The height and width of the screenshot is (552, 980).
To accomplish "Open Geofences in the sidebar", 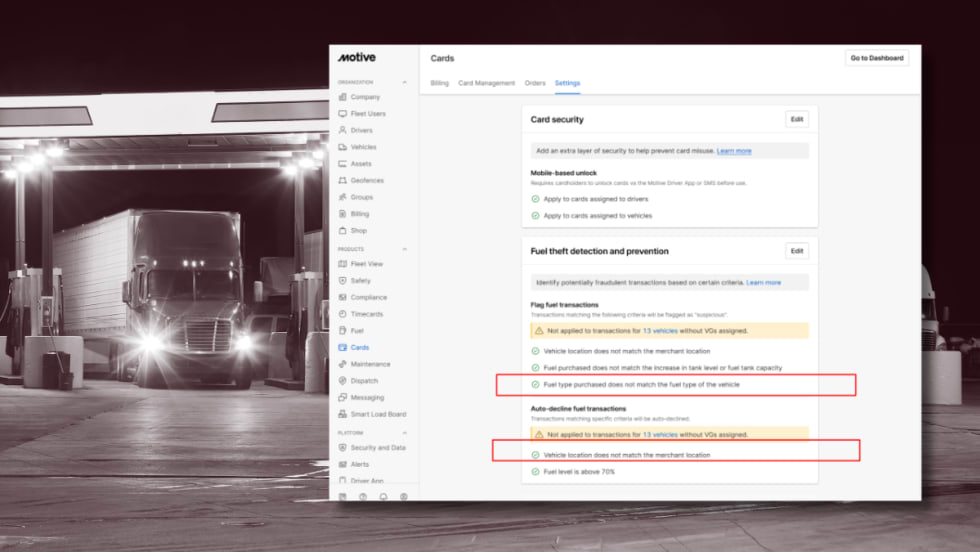I will pos(366,181).
